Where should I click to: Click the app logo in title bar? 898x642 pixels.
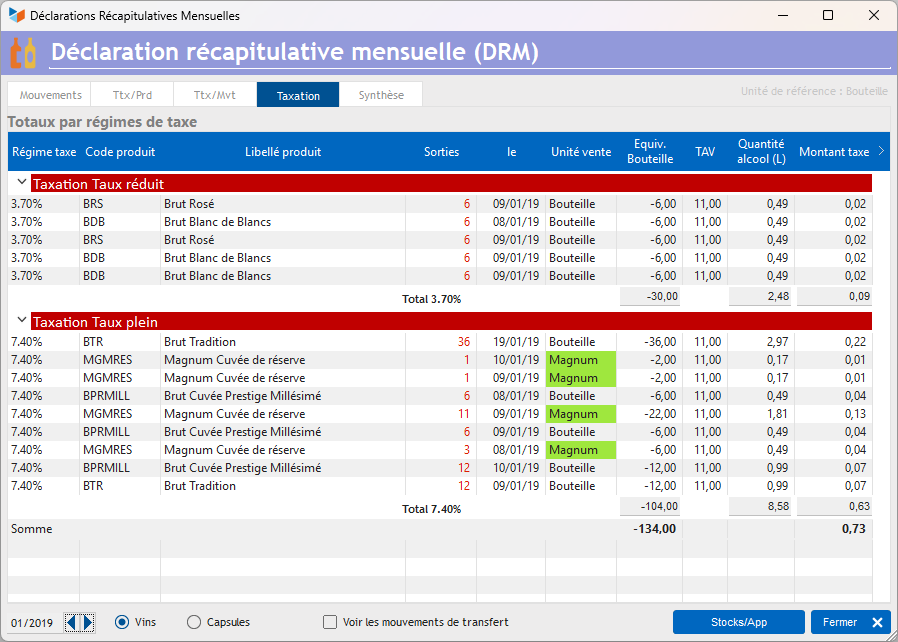click(x=17, y=15)
